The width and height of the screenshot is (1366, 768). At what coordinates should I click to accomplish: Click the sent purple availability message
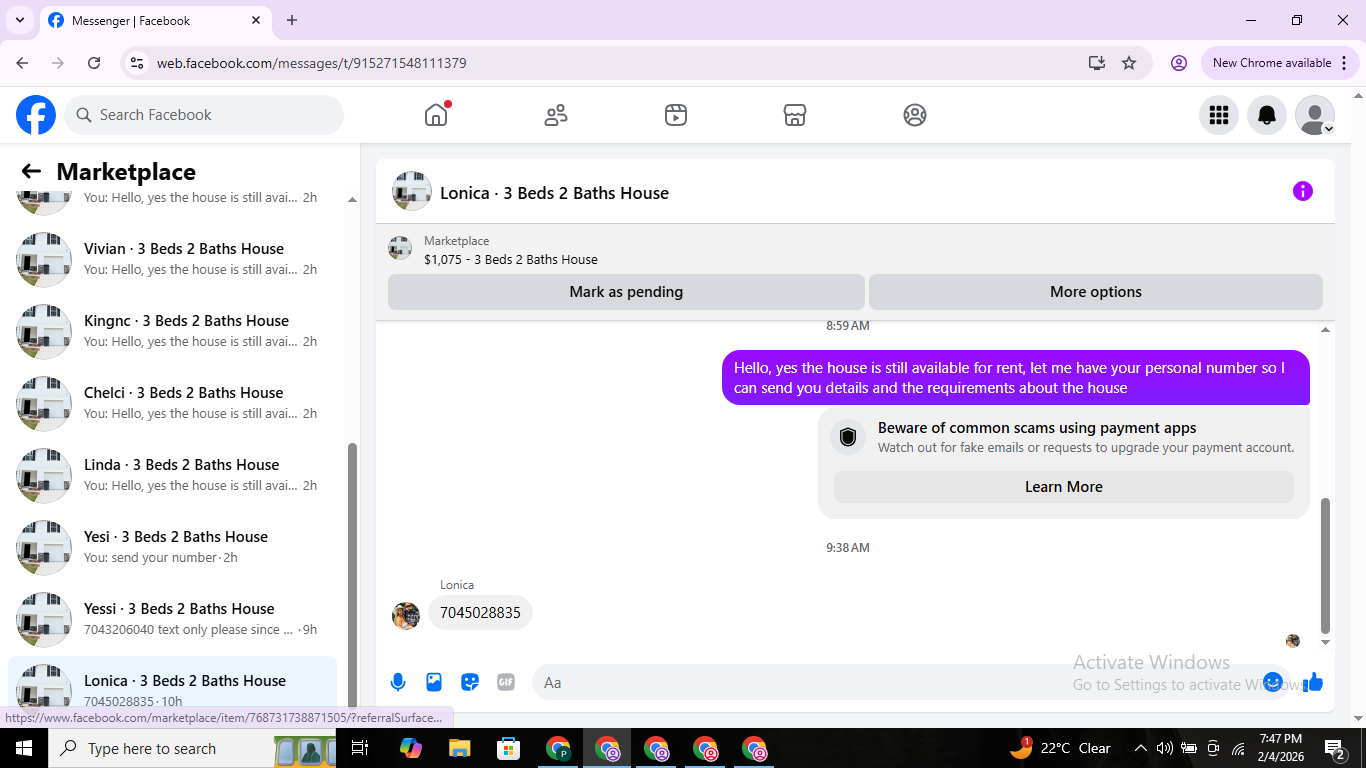pyautogui.click(x=1016, y=378)
